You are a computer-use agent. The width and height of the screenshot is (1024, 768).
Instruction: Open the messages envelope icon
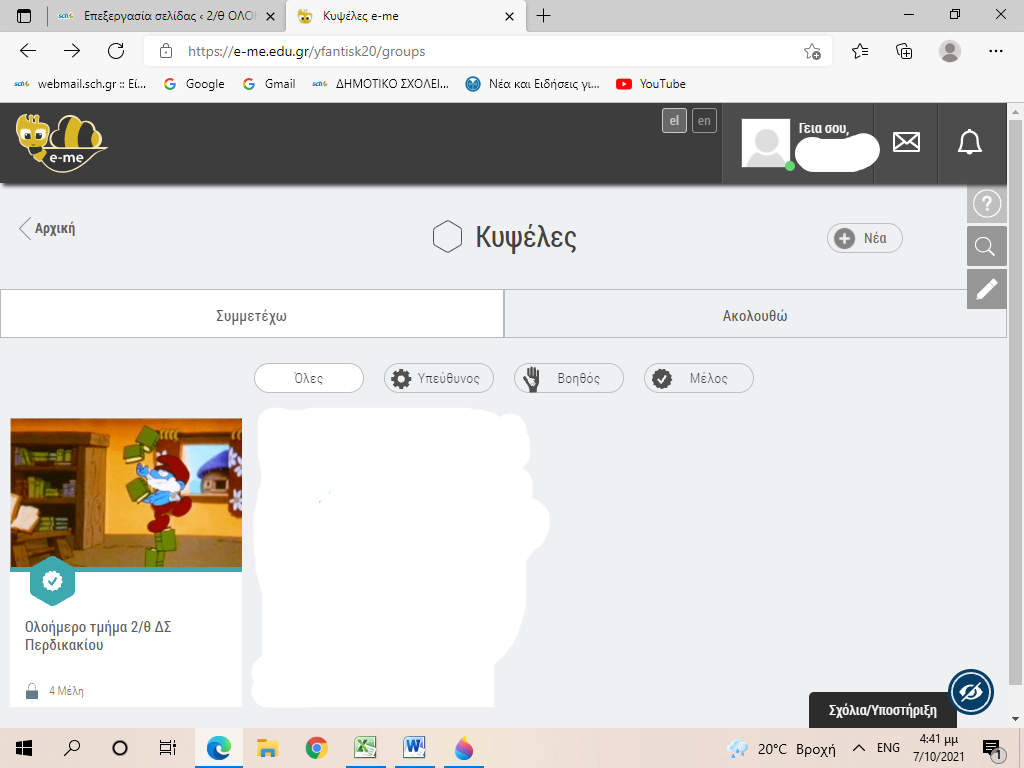point(906,143)
